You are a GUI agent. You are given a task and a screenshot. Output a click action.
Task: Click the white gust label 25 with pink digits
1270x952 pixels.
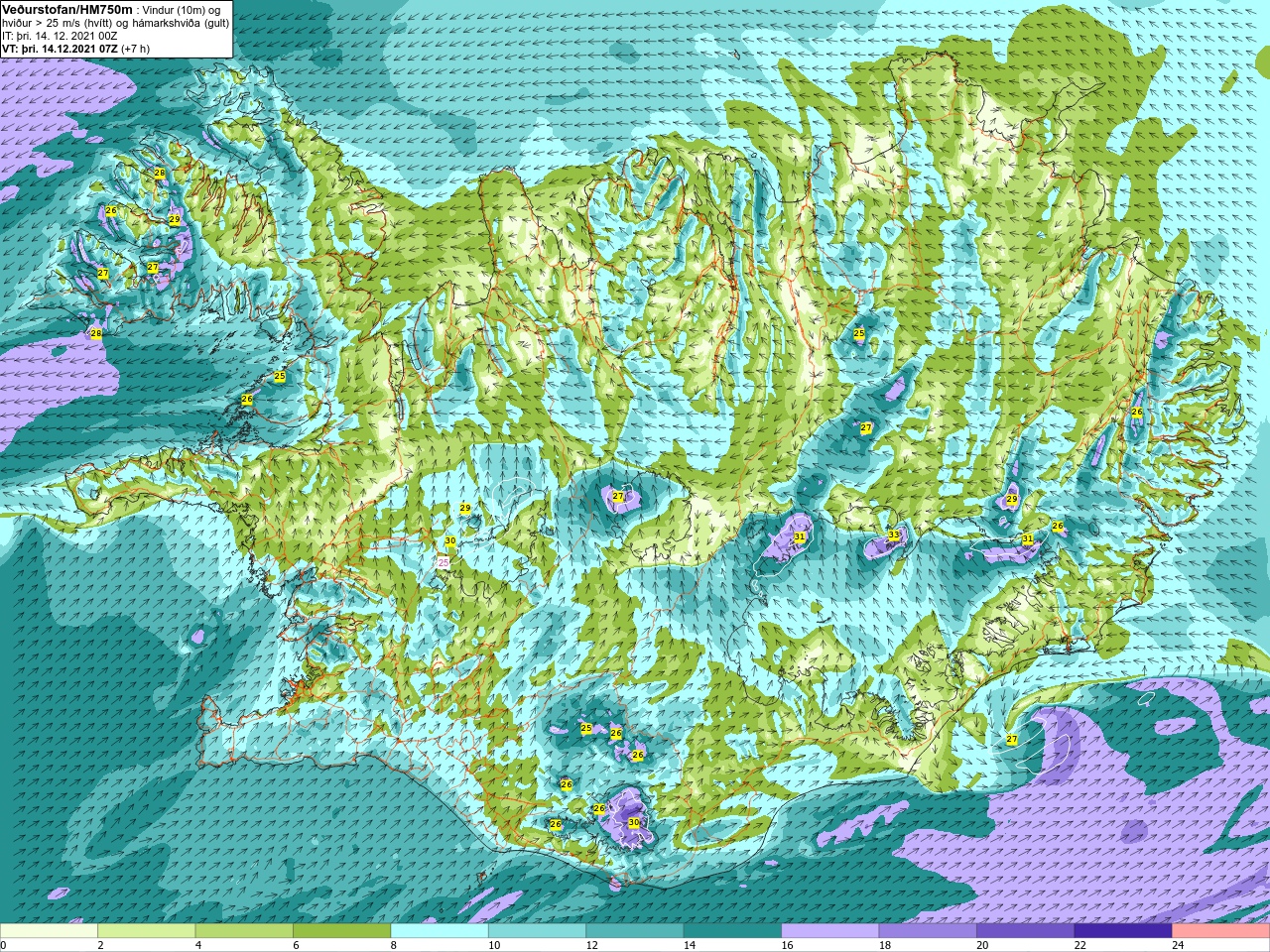444,561
